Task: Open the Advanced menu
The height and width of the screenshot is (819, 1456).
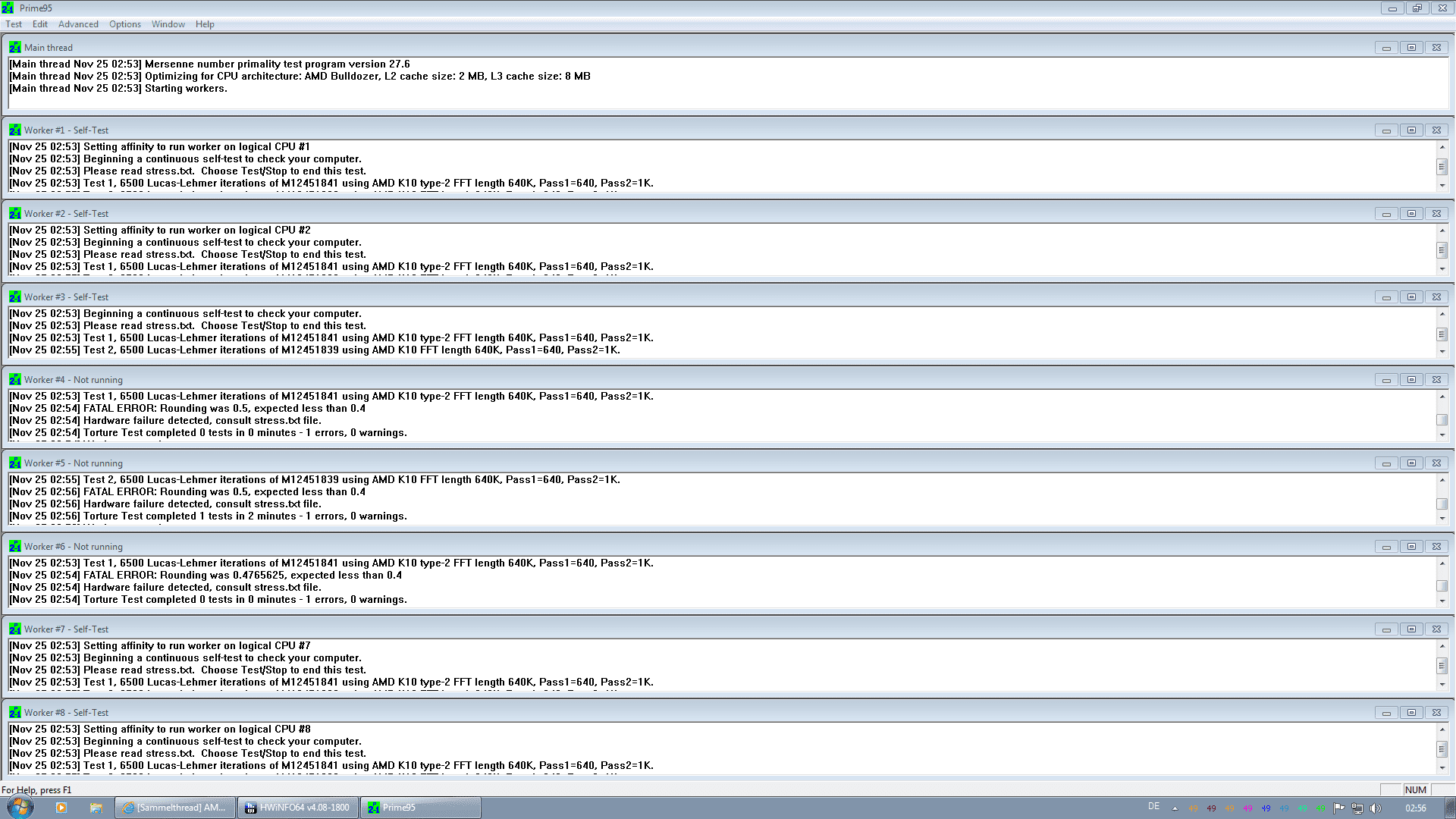Action: point(78,24)
